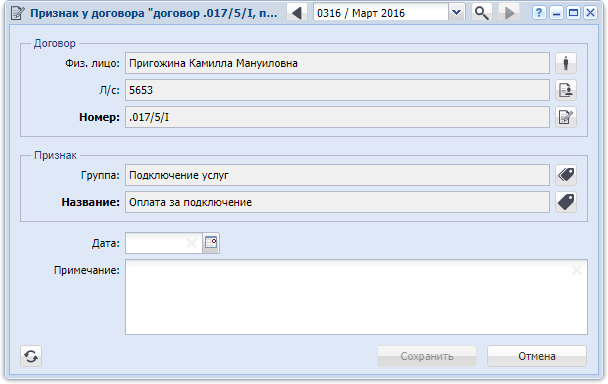Click the period field 0316 / Март 2016

381,13
